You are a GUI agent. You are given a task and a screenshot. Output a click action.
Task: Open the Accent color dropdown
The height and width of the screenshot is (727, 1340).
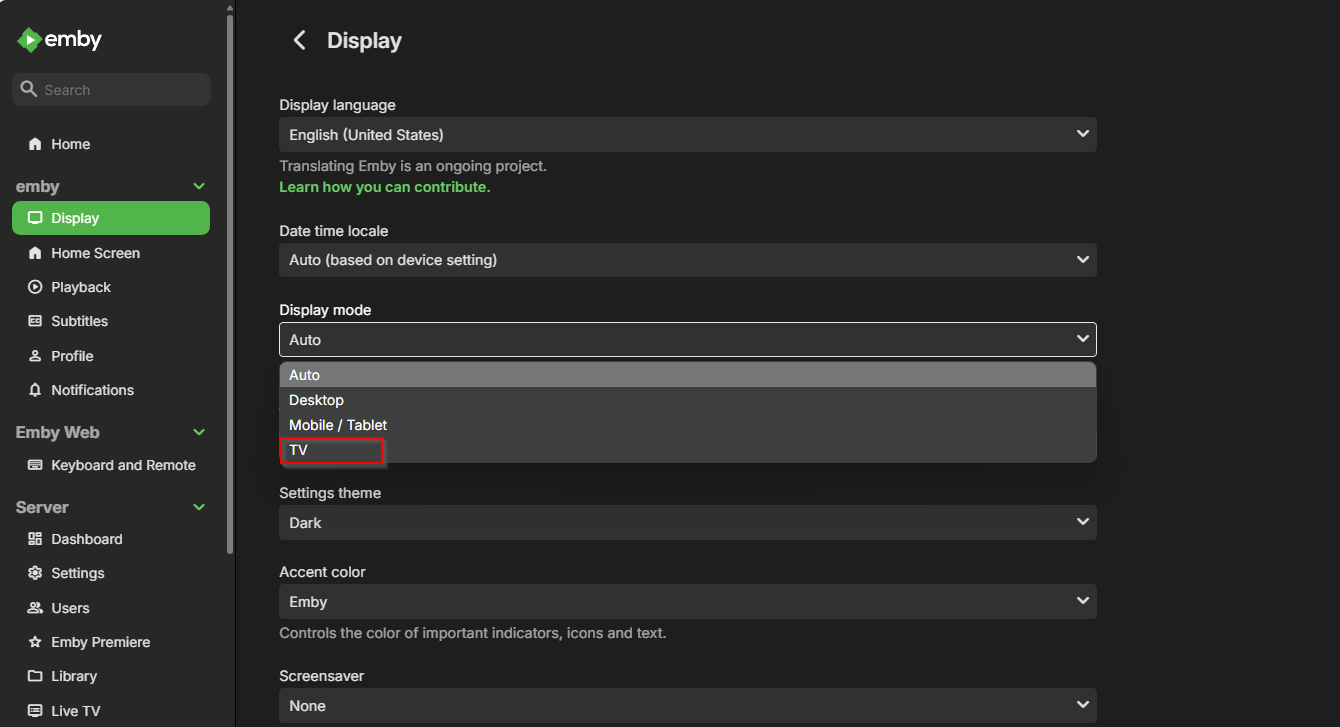[x=687, y=602]
